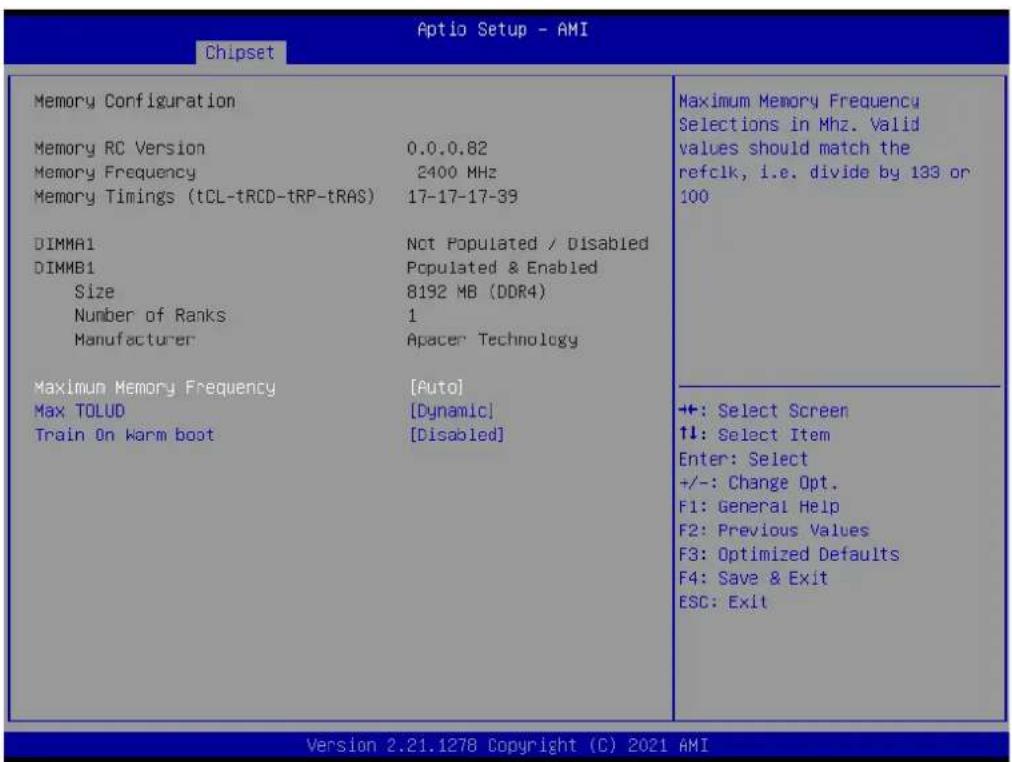Click the Enter: Select help line

click(x=744, y=459)
